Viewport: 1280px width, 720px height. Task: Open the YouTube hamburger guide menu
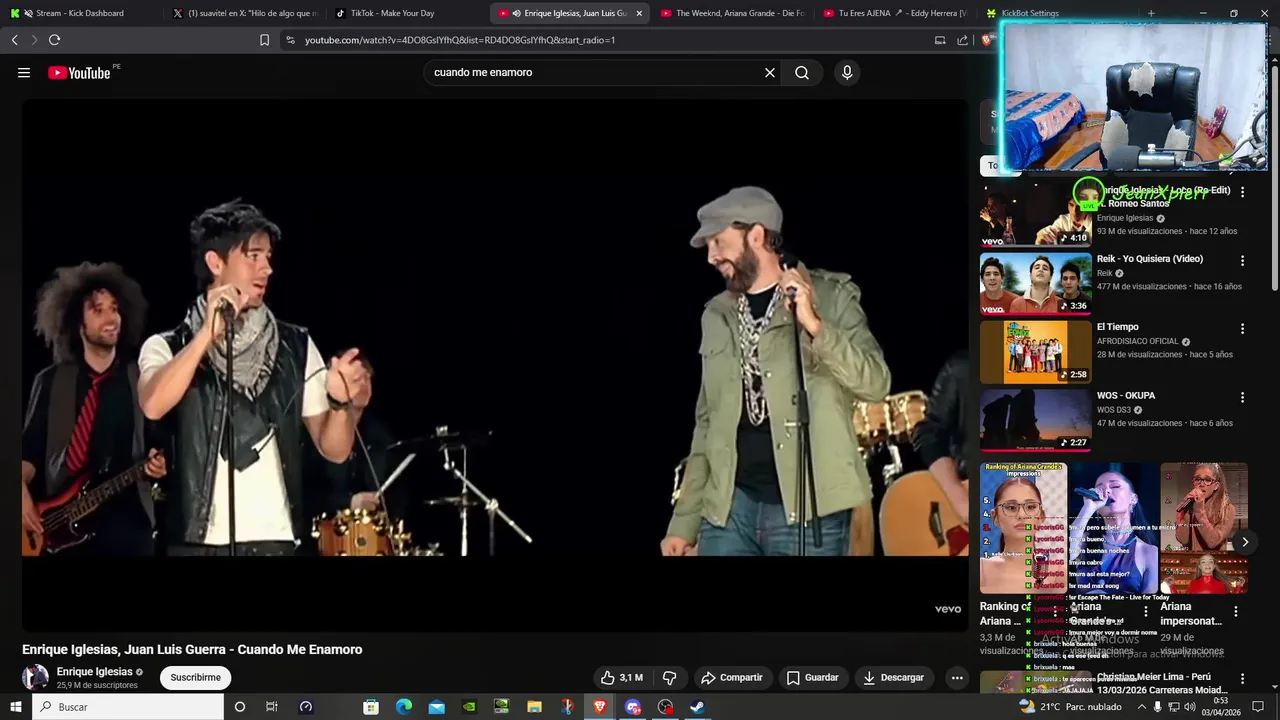coord(24,73)
